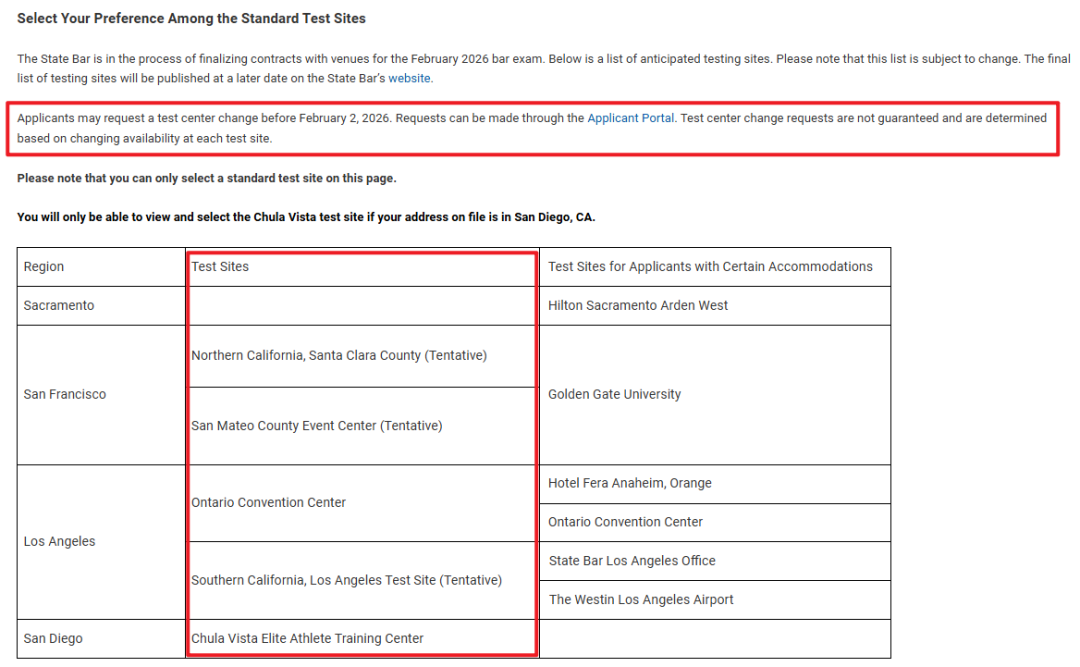Click the San Francisco region cell
Screen dimensions: 1080x667
(65, 394)
